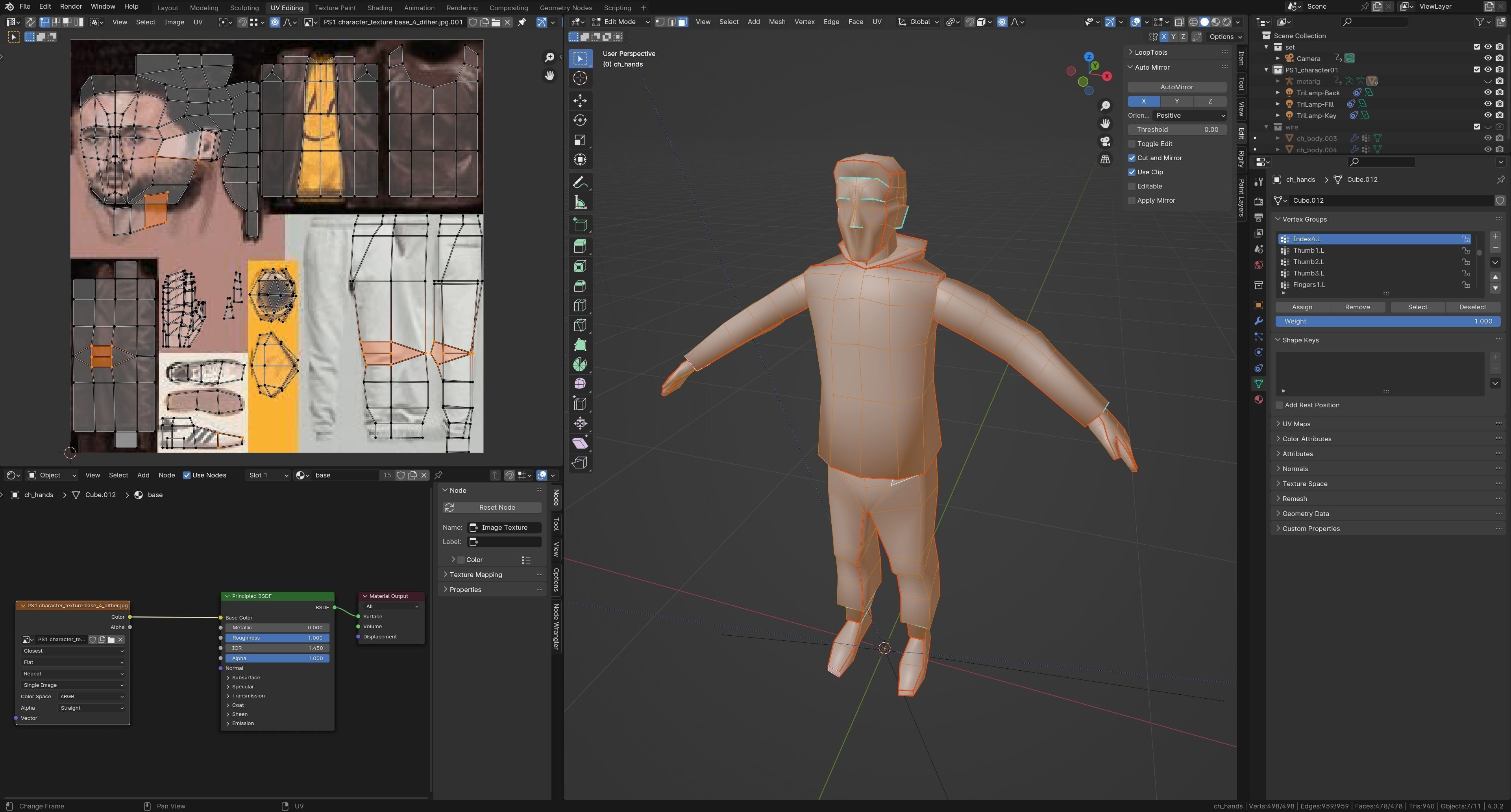1511x812 pixels.
Task: Select the Move tool in viewport toolbar
Action: (x=579, y=100)
